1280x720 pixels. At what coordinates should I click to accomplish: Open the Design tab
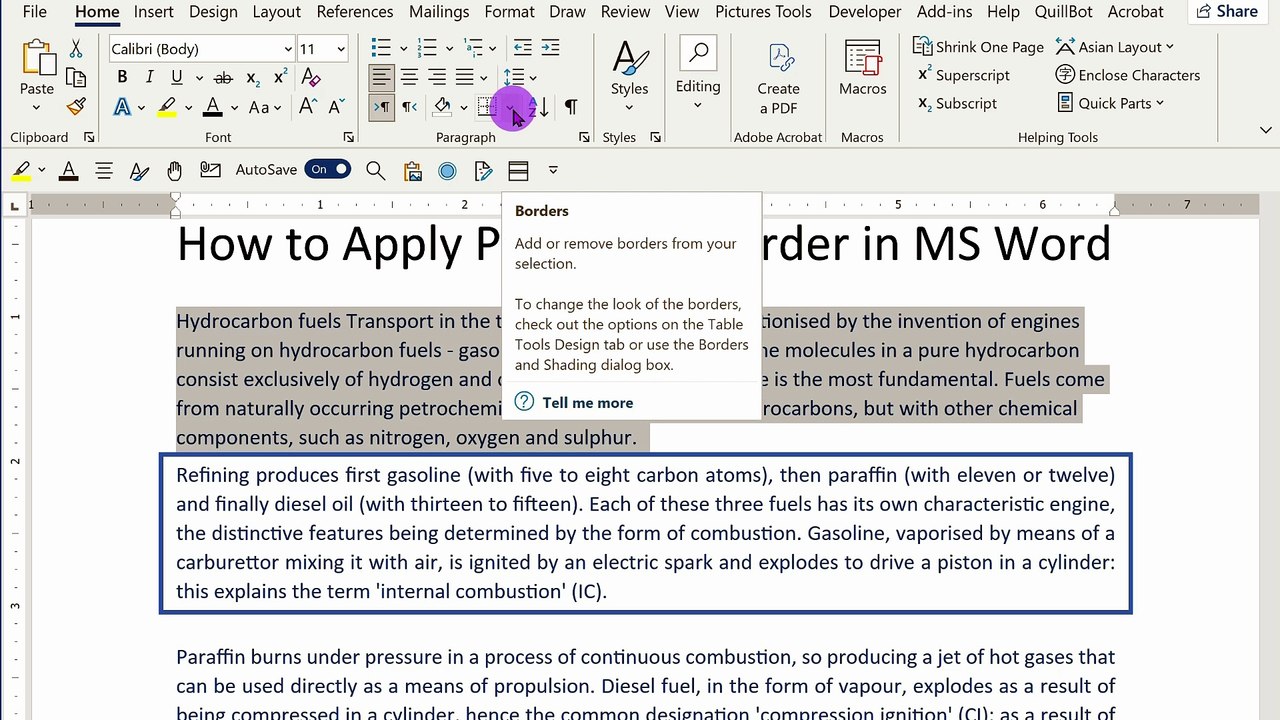click(x=213, y=12)
